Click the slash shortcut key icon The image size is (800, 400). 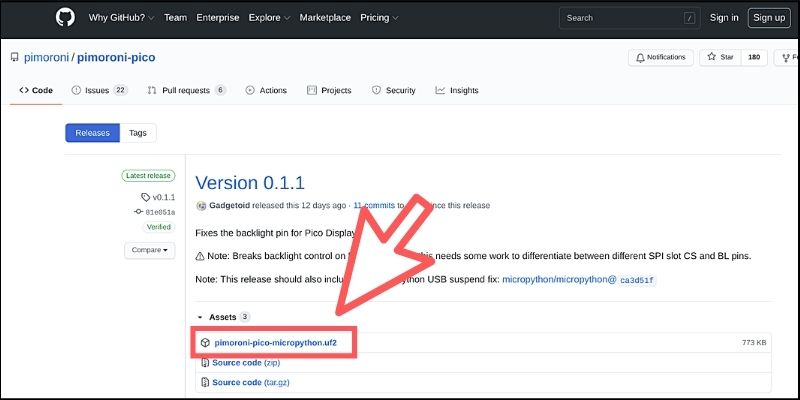[x=690, y=18]
